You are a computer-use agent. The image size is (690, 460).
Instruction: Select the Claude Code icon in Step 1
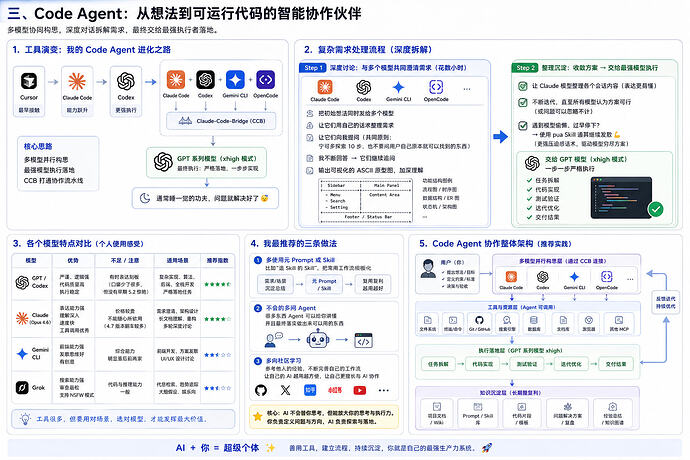click(325, 87)
